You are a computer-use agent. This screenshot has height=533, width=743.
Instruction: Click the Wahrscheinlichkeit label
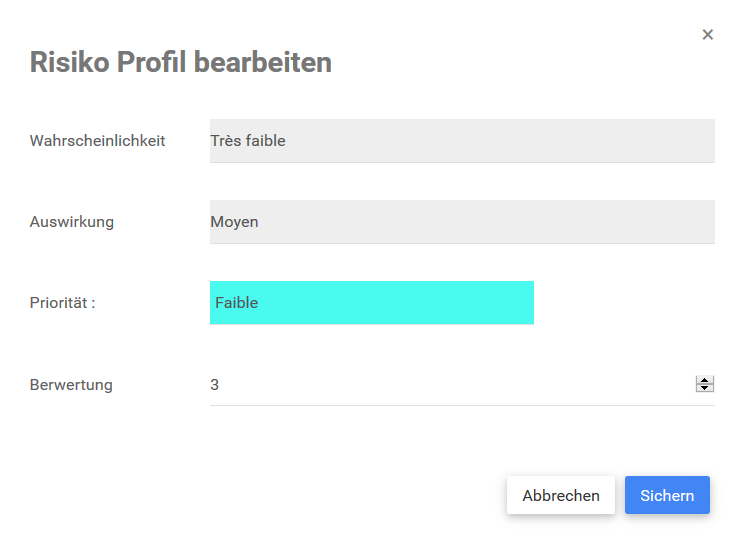[x=98, y=141]
